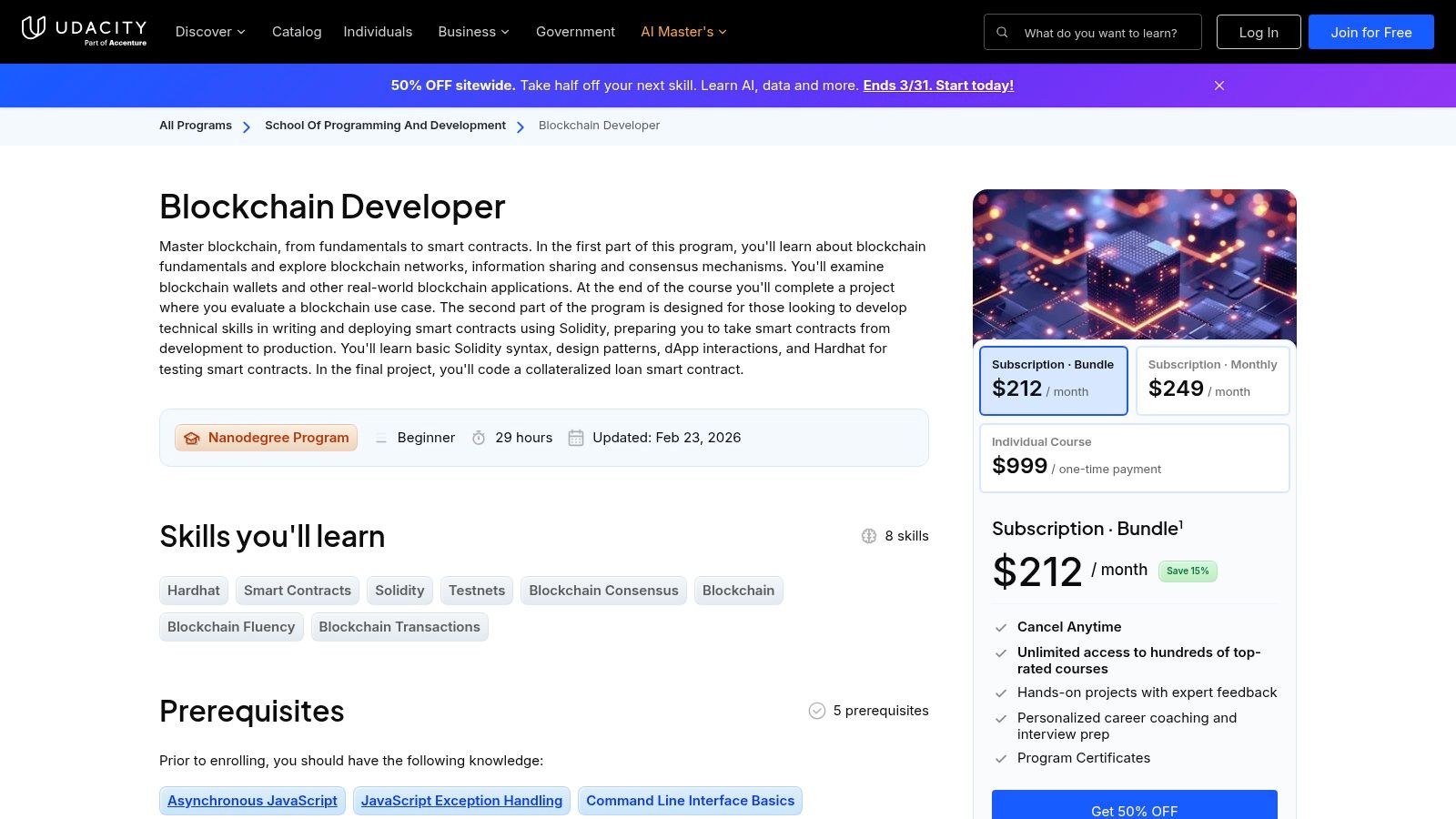
Task: Click the clock icon beside 29 hours
Action: coord(479,438)
